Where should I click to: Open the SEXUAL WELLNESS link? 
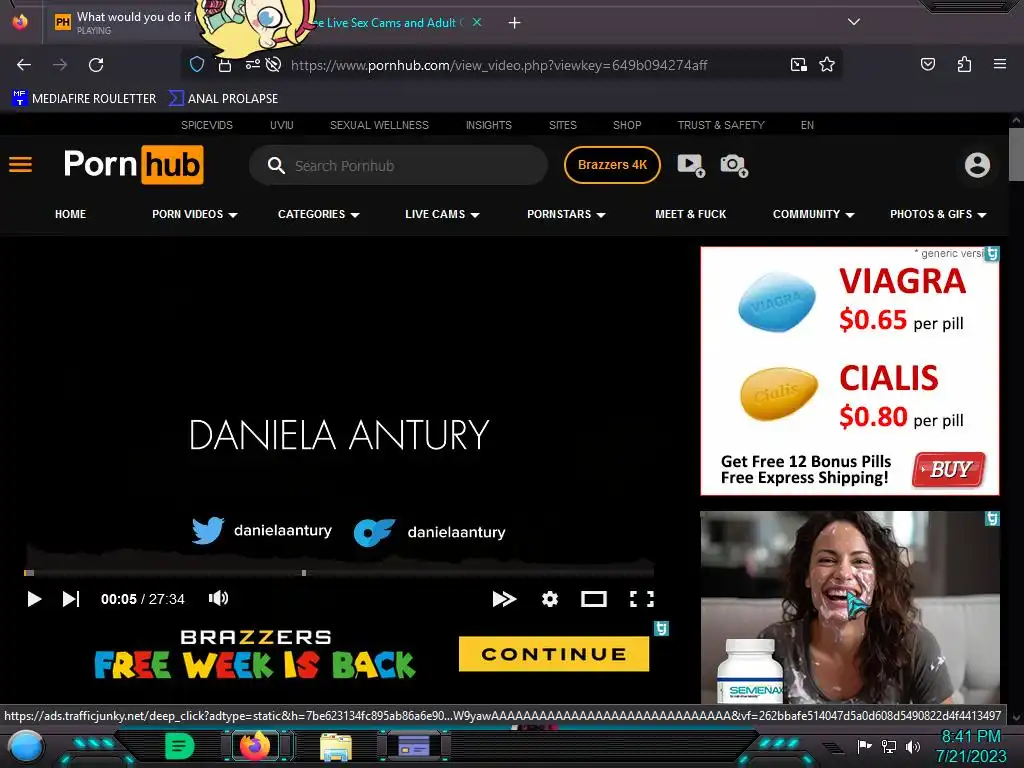click(x=379, y=125)
